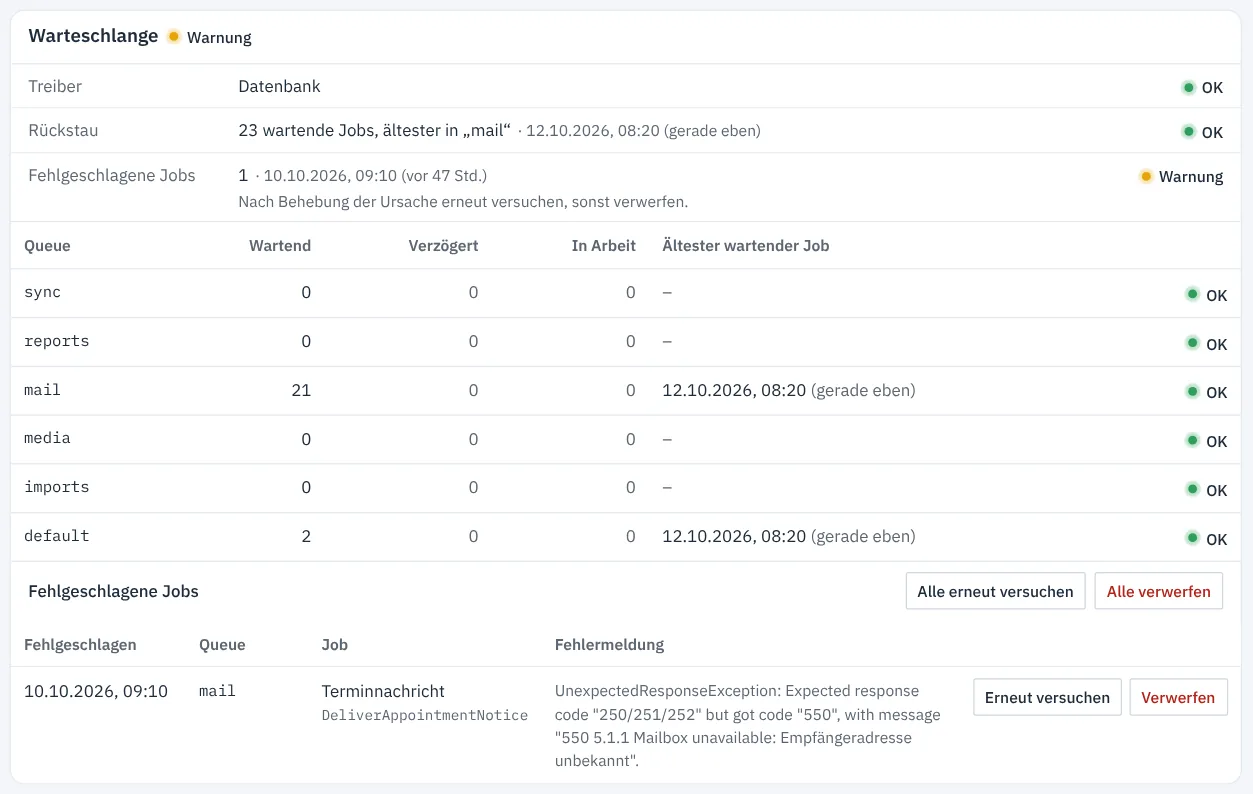Click the failure time beside the Terminnachricht job

(x=96, y=691)
